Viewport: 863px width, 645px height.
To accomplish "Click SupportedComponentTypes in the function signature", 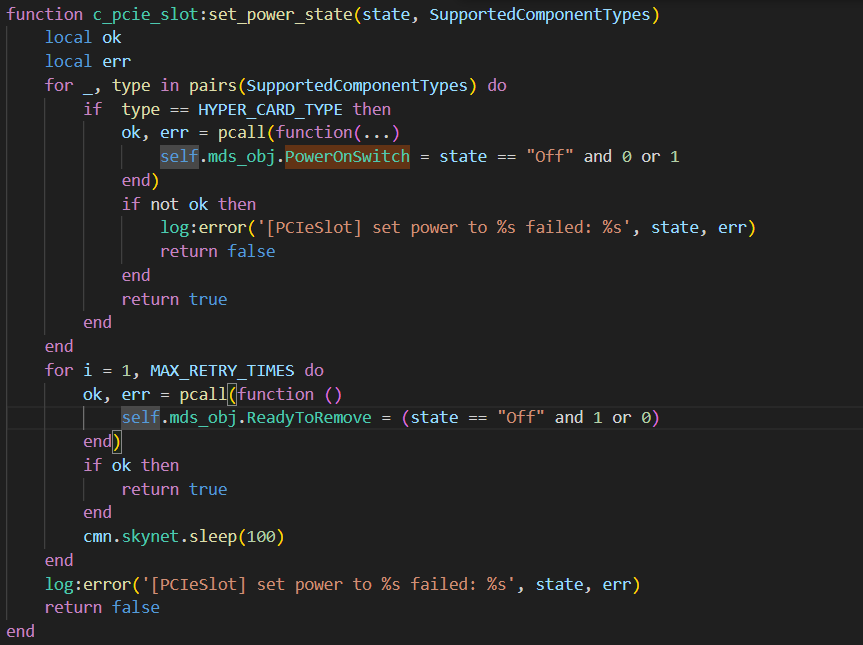I will 539,14.
